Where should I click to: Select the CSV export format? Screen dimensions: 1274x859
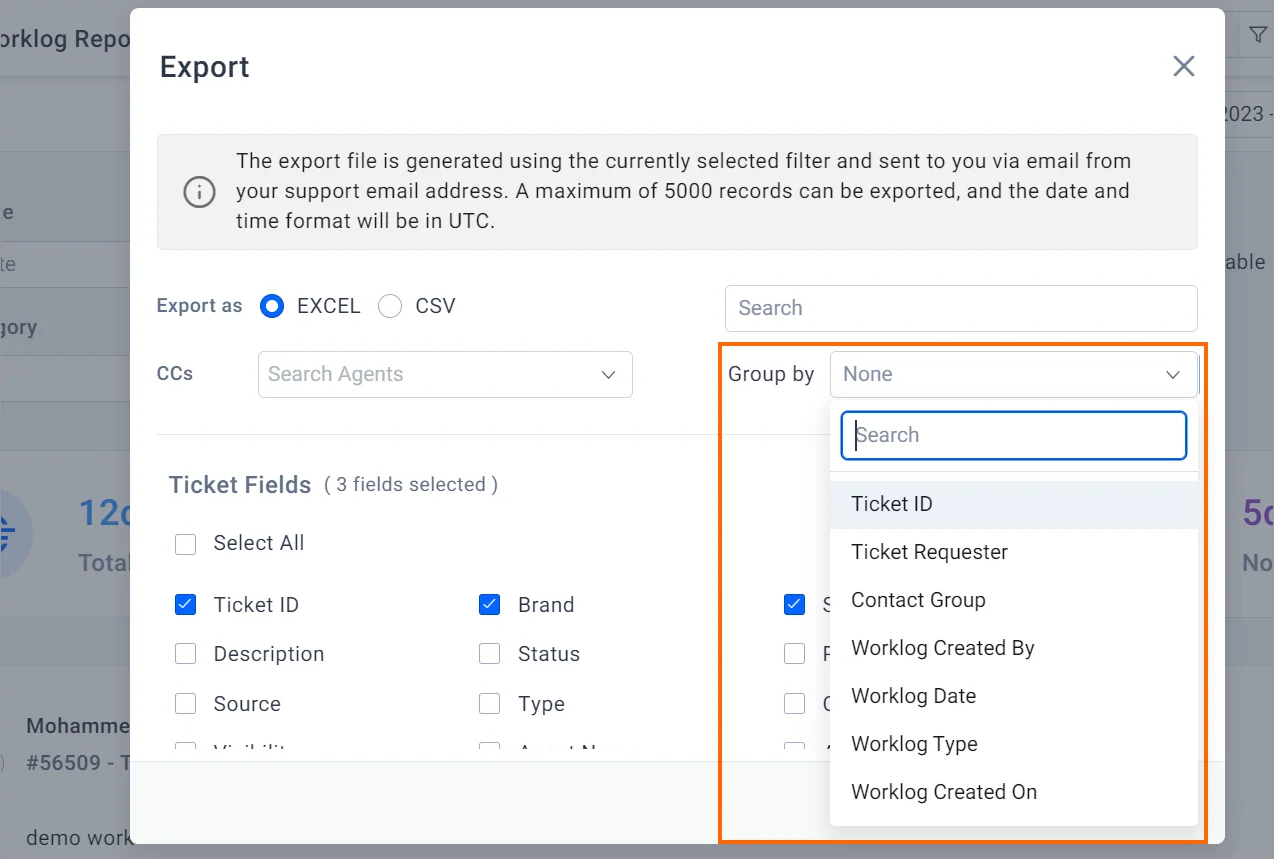pyautogui.click(x=390, y=306)
